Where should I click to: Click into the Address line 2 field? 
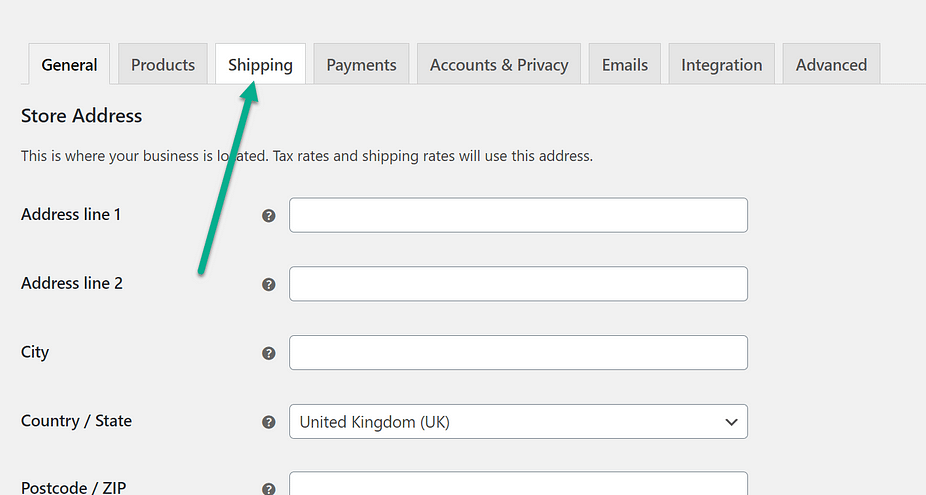click(x=518, y=284)
